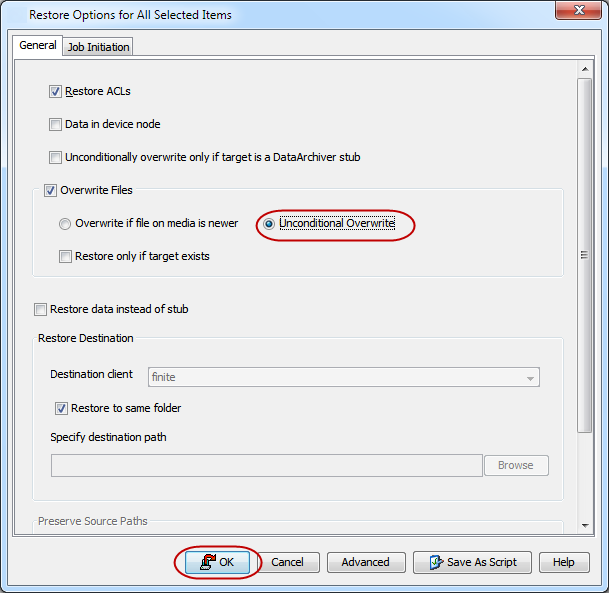Check unconditionally overwrite DataArchiver stub option
The height and width of the screenshot is (593, 609).
pyautogui.click(x=56, y=157)
